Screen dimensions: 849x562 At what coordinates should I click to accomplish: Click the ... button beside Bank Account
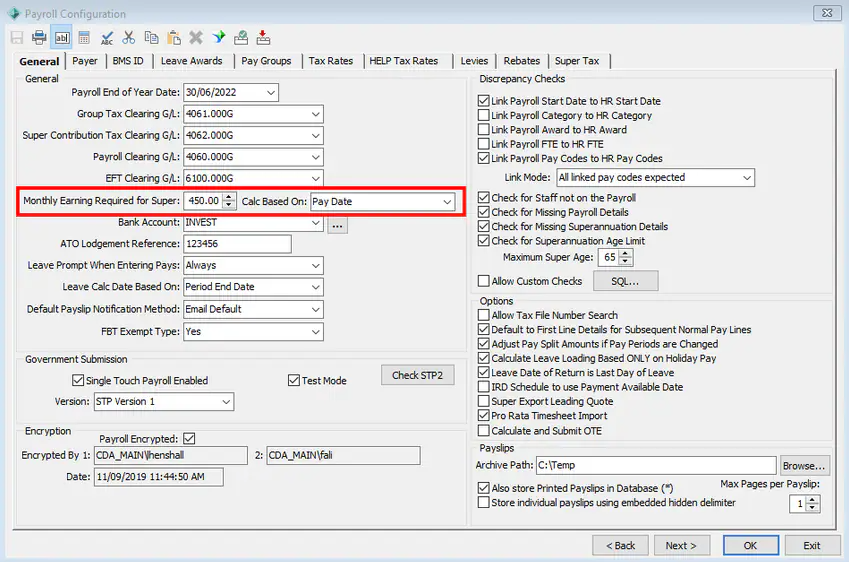tap(337, 226)
